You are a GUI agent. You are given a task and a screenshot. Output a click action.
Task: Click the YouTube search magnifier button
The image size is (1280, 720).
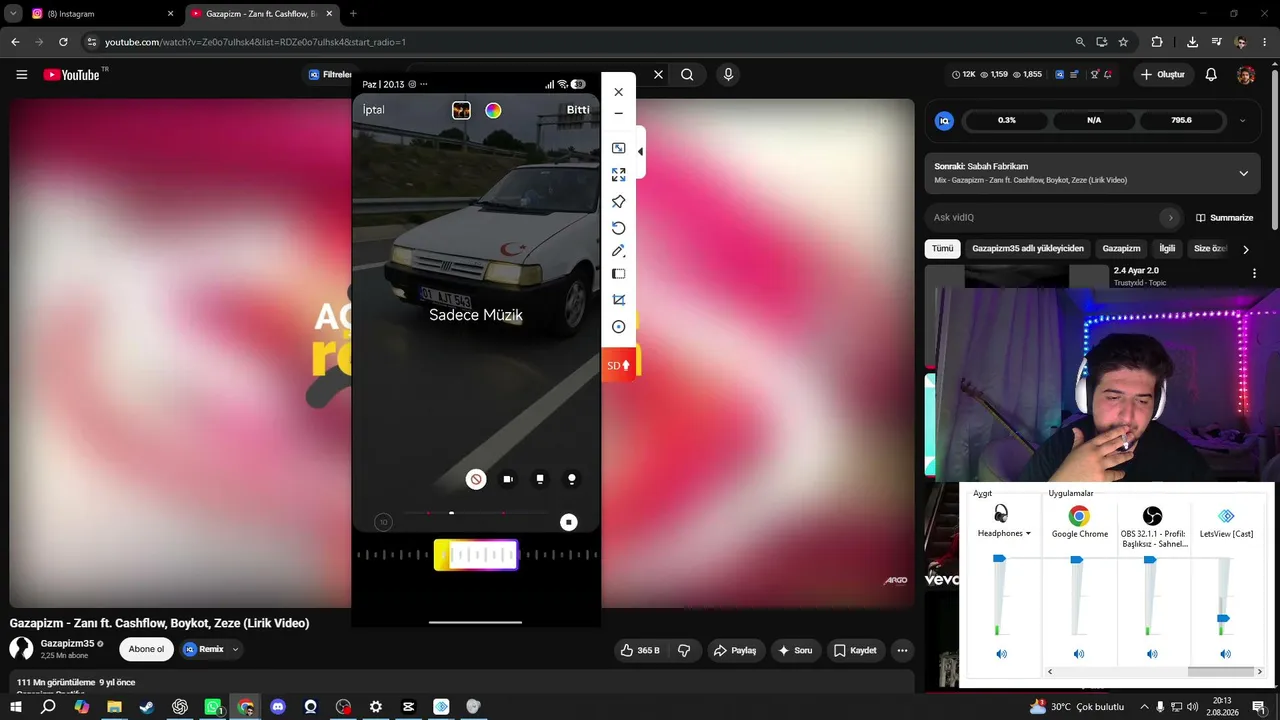[687, 75]
